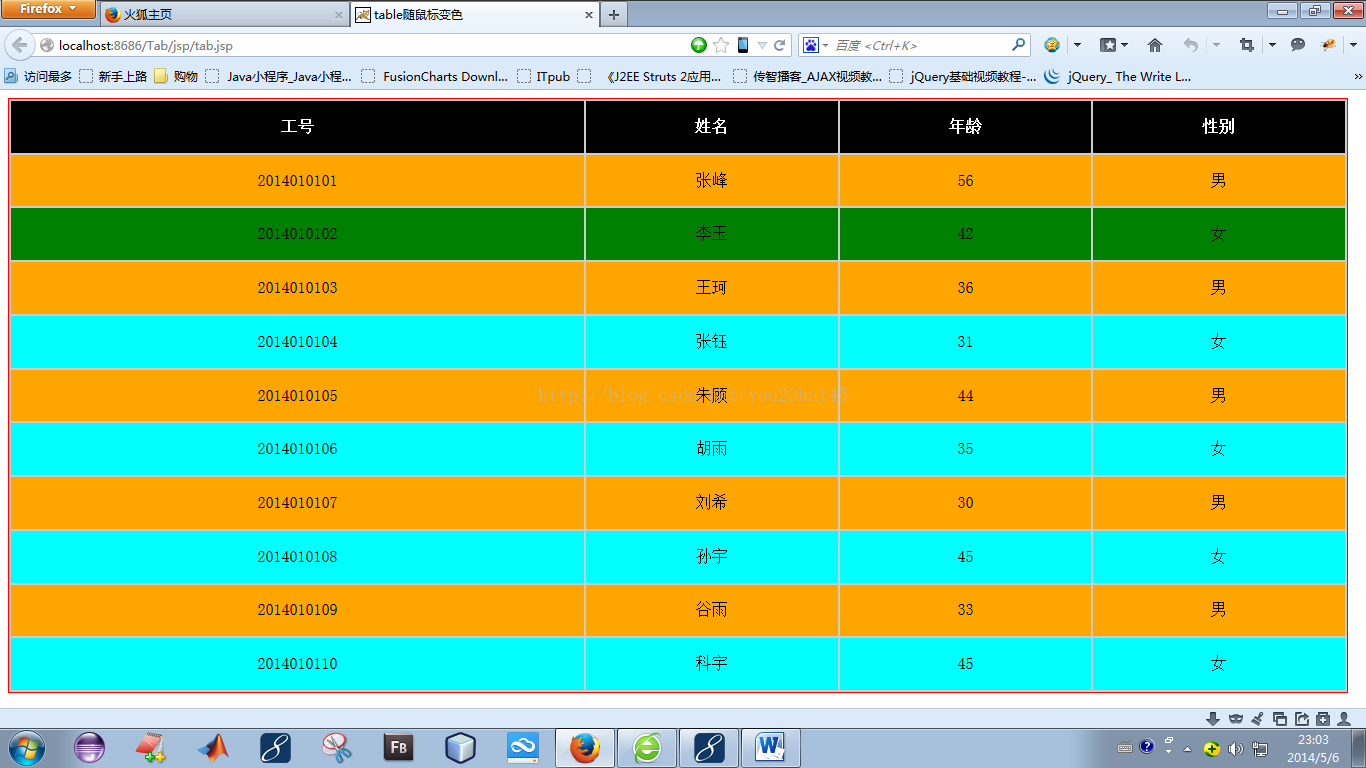This screenshot has width=1366, height=768.
Task: Click cell 2014010102 in the green row
Action: point(297,234)
